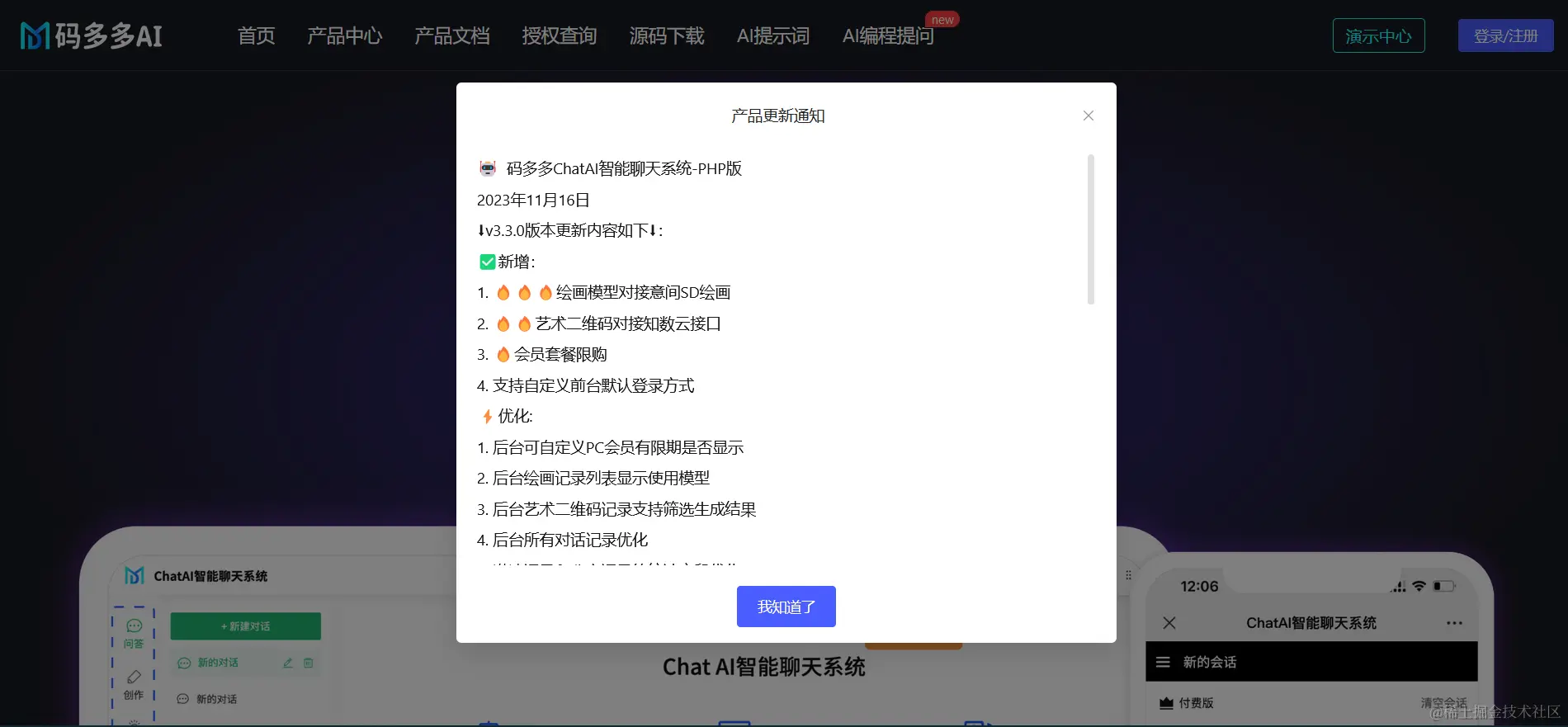Viewport: 1568px width, 727px height.
Task: Click the line 后台所有对话记录优化
Action: pyautogui.click(x=563, y=540)
